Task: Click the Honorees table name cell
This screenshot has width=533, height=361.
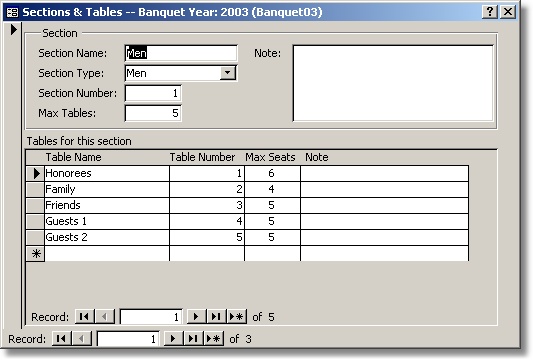Action: tap(107, 173)
